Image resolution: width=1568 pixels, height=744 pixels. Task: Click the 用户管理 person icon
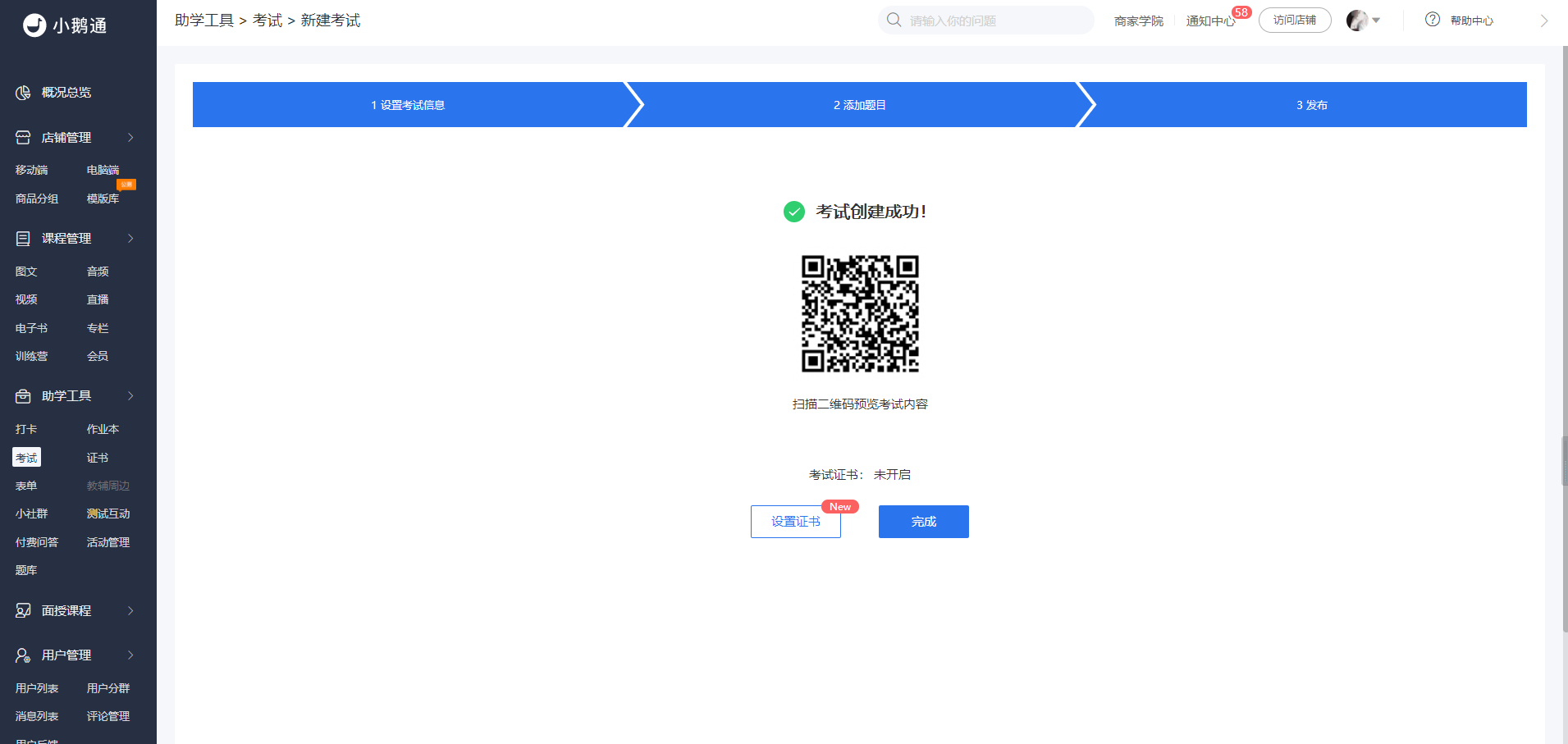coord(23,655)
